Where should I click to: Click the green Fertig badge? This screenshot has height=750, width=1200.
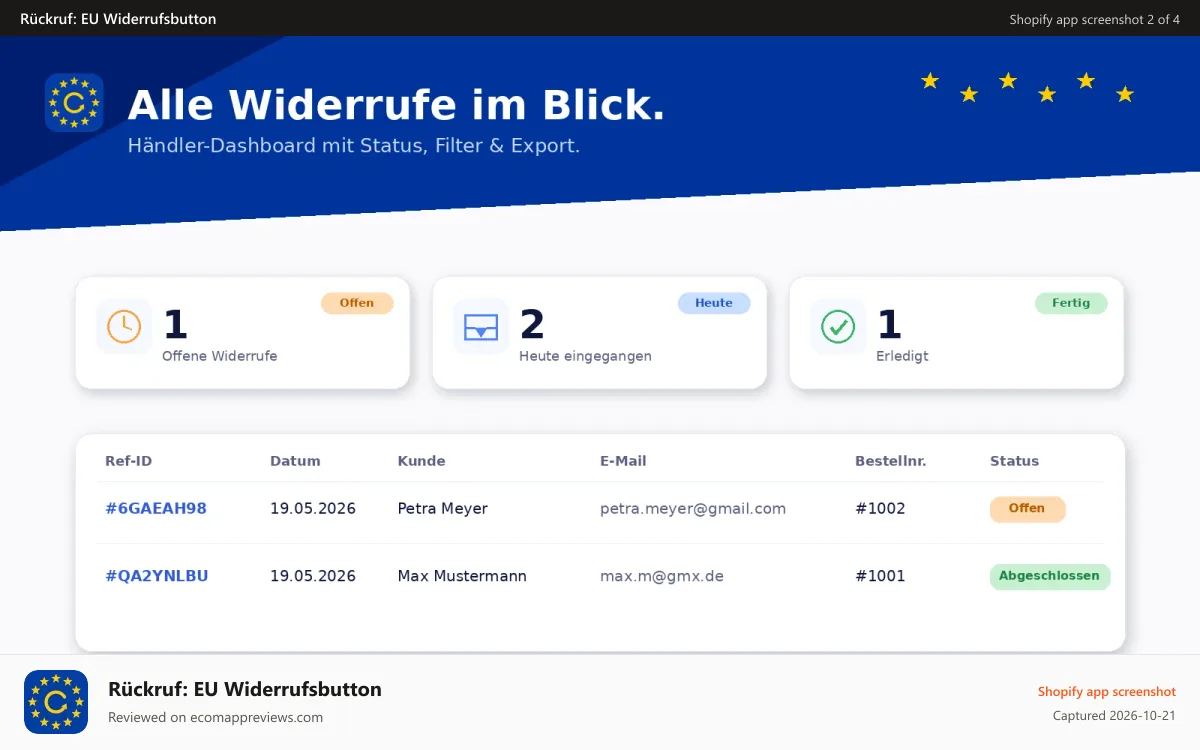point(1071,303)
